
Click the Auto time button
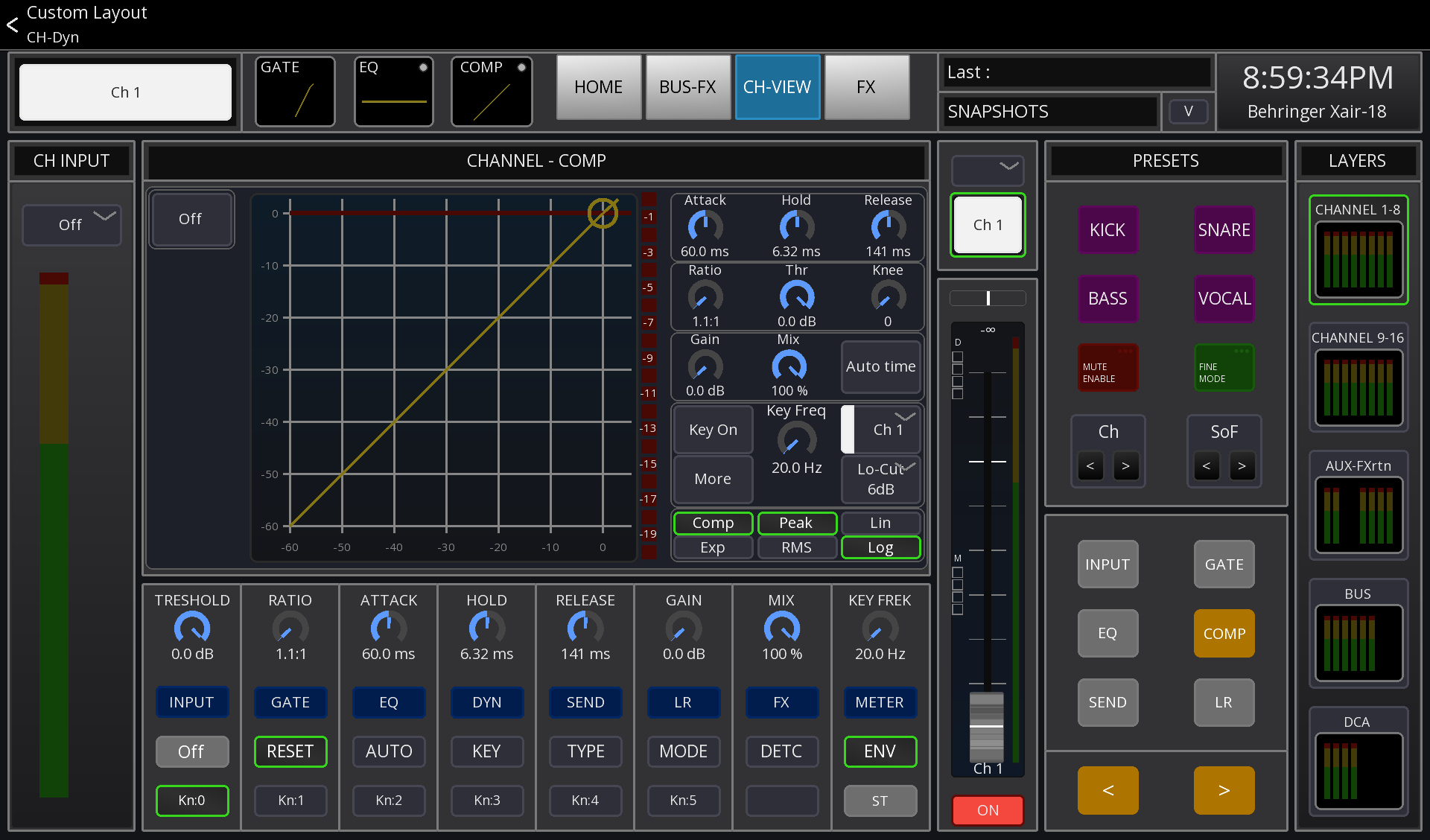(881, 366)
